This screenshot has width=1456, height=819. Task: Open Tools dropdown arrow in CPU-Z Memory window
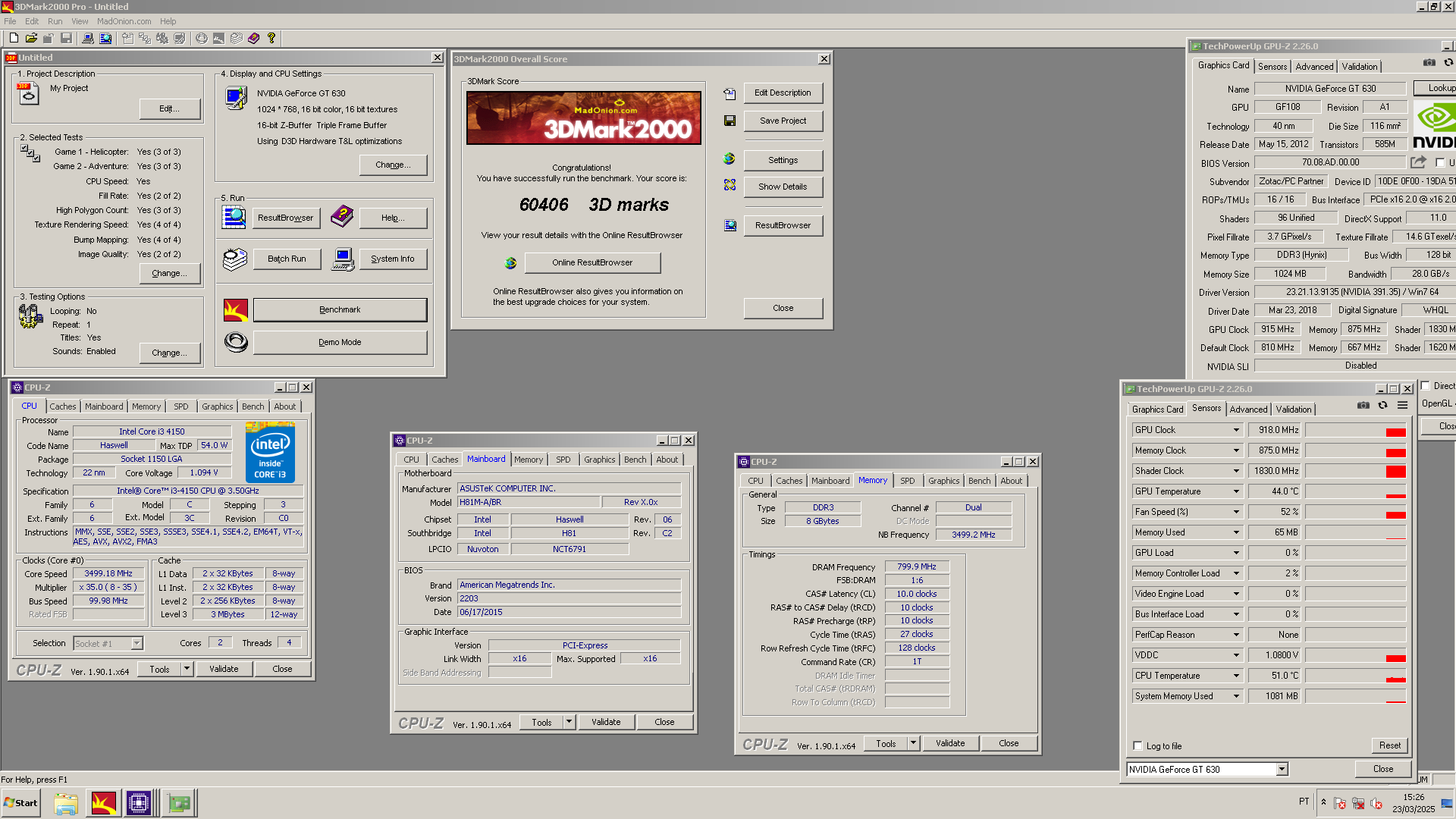pyautogui.click(x=913, y=743)
